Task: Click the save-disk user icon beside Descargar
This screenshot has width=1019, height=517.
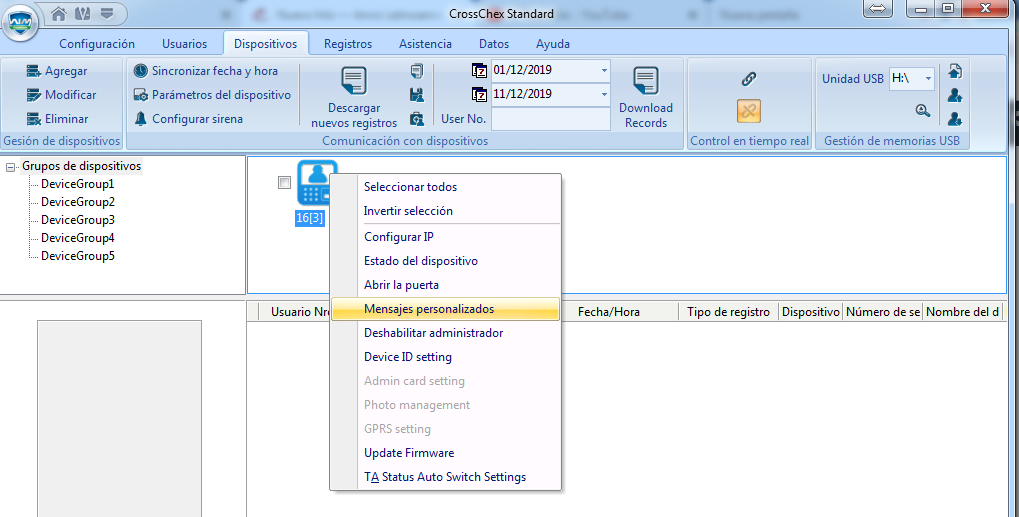Action: (x=417, y=95)
